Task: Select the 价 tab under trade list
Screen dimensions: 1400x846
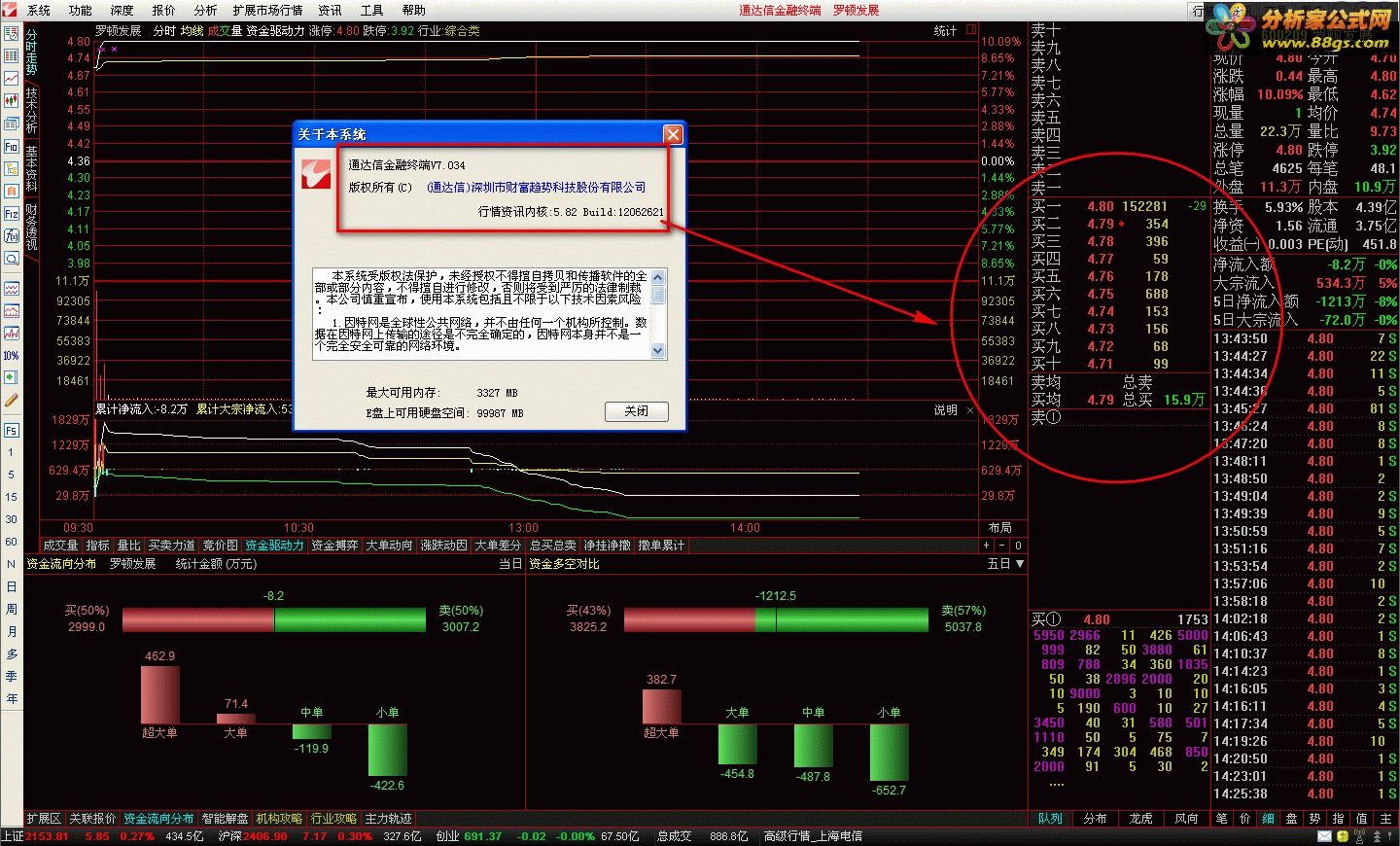Action: (1245, 819)
